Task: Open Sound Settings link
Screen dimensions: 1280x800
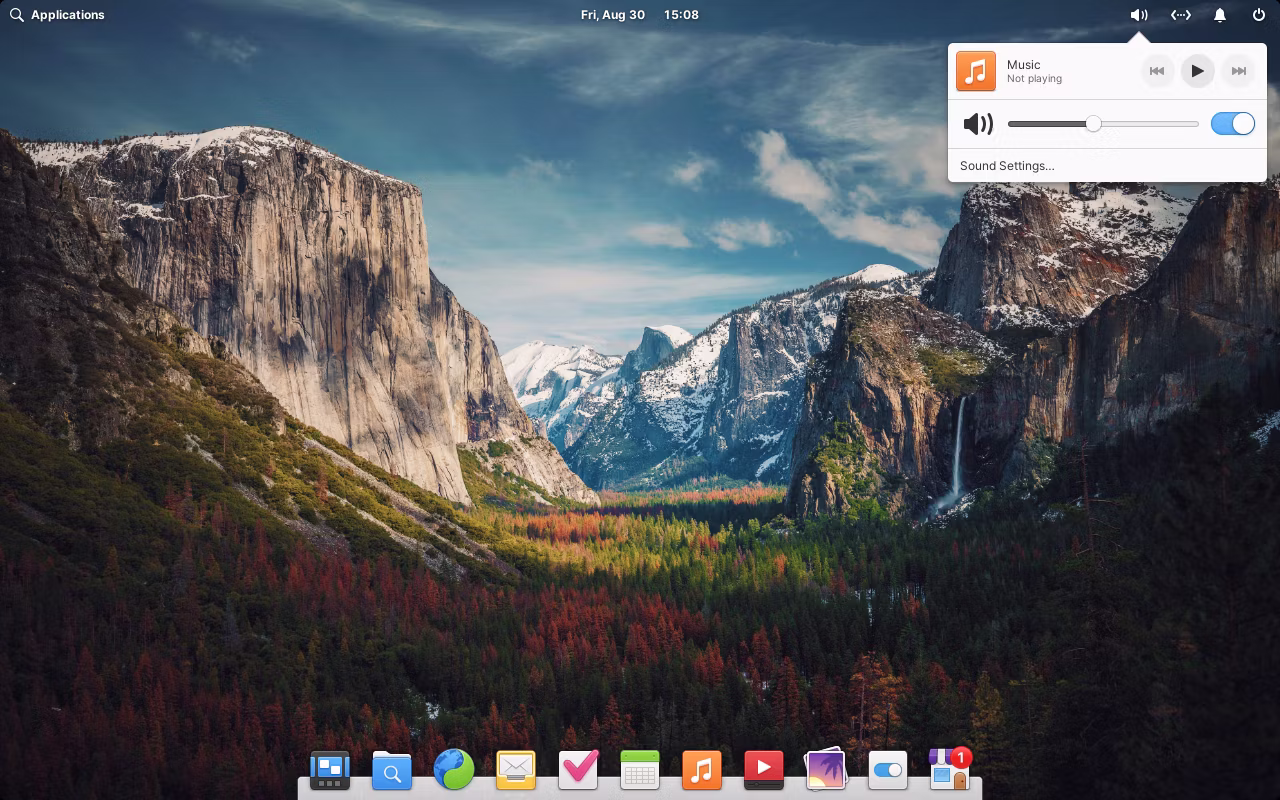Action: point(1007,166)
